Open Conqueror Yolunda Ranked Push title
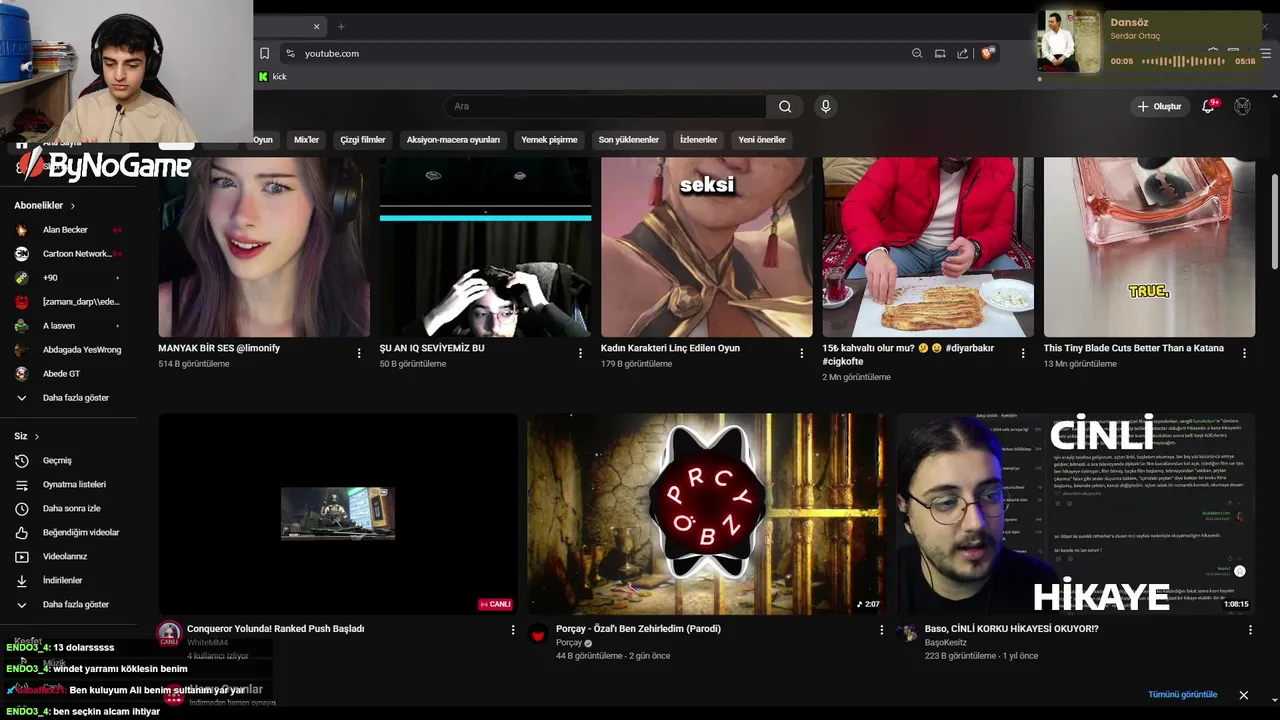1280x720 pixels. tap(275, 629)
